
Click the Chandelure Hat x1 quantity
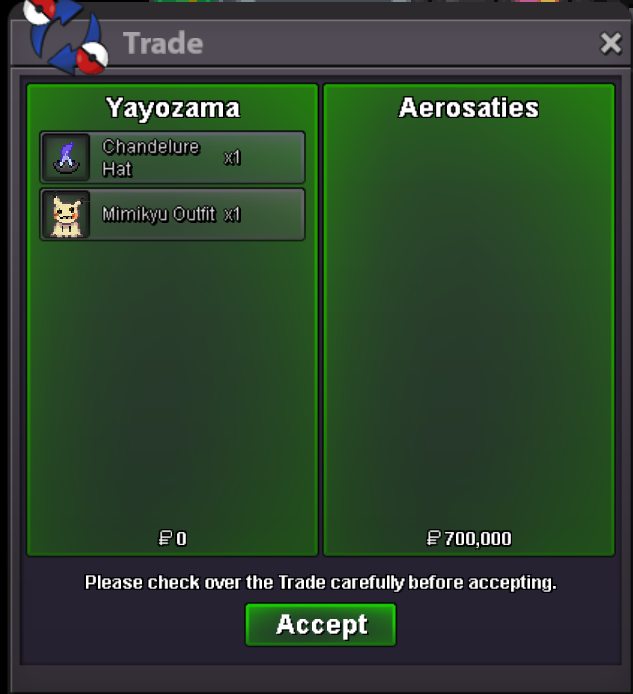(232, 158)
